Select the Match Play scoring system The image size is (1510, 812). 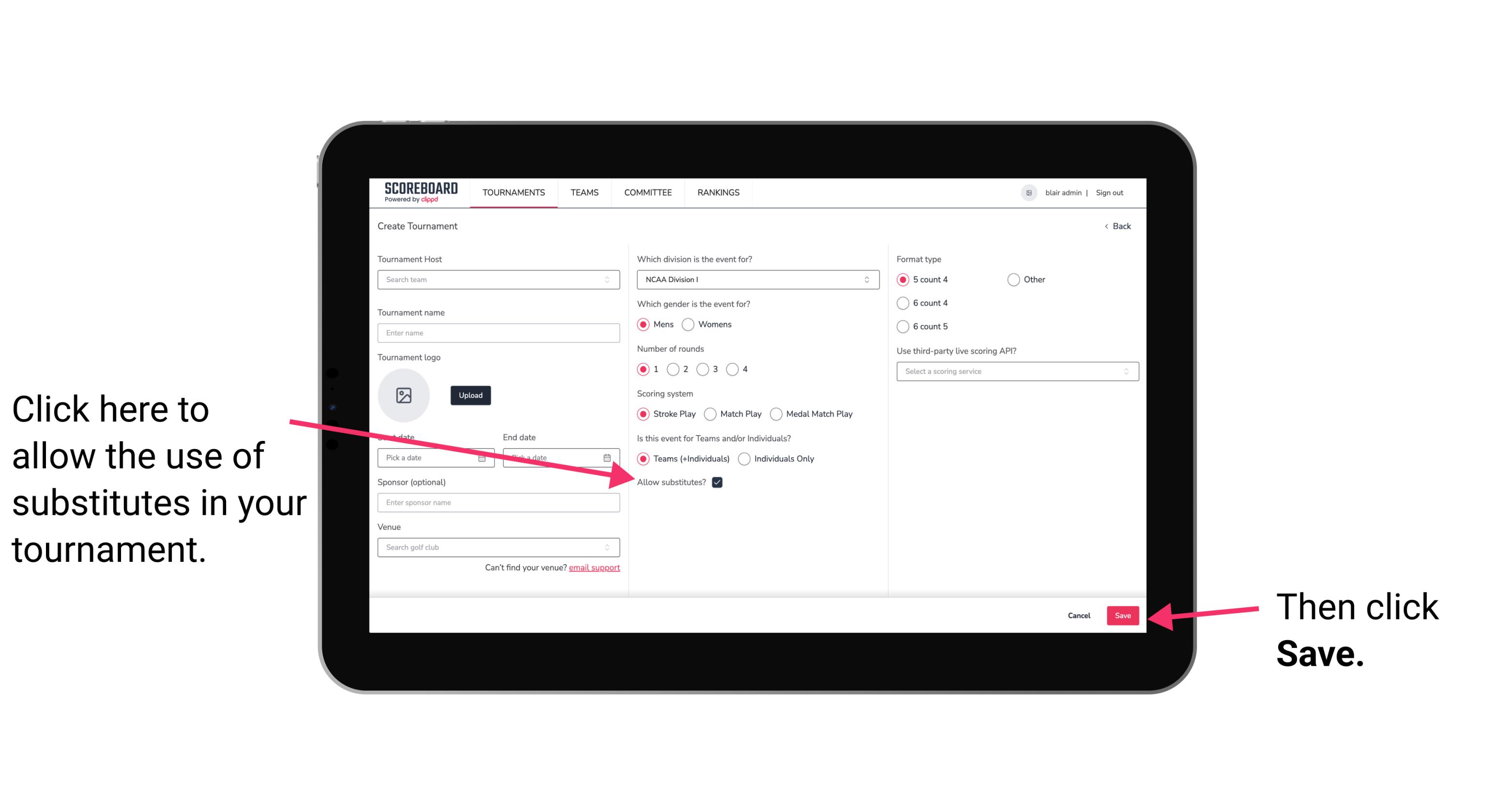(x=710, y=413)
